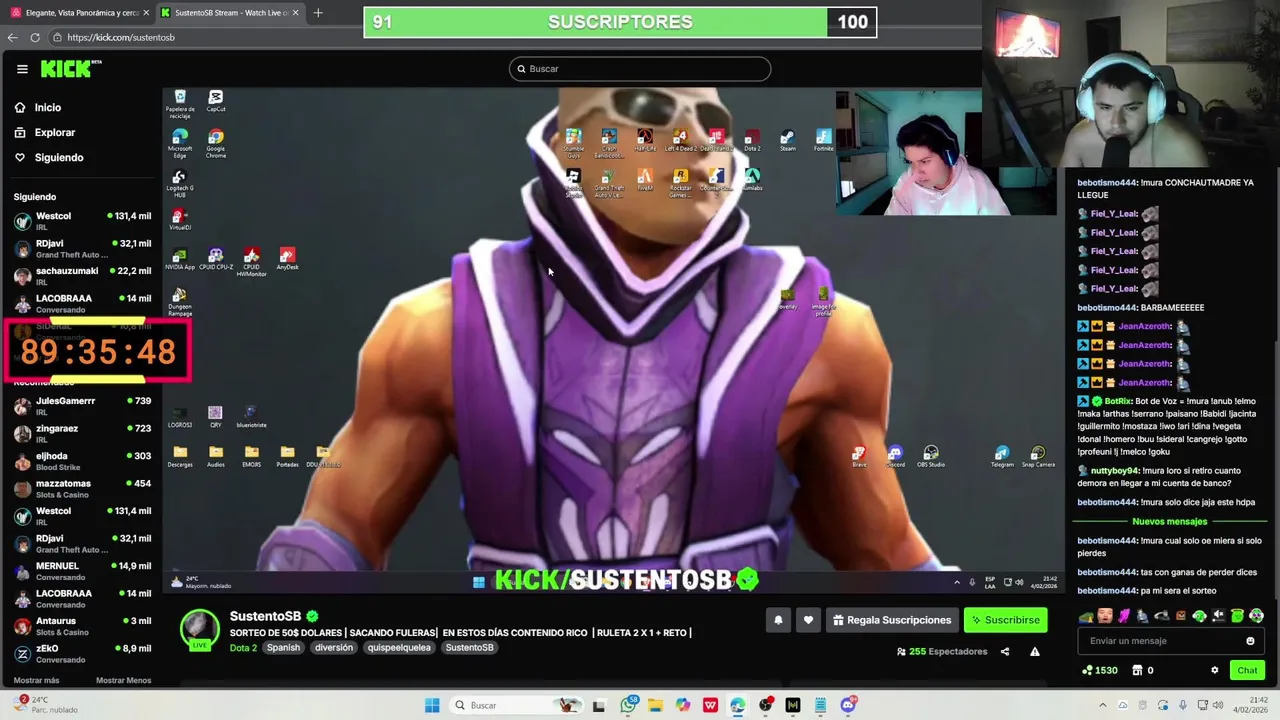This screenshot has height=720, width=1280.
Task: Open eljhoda Blood Strike channel
Action: coord(82,461)
